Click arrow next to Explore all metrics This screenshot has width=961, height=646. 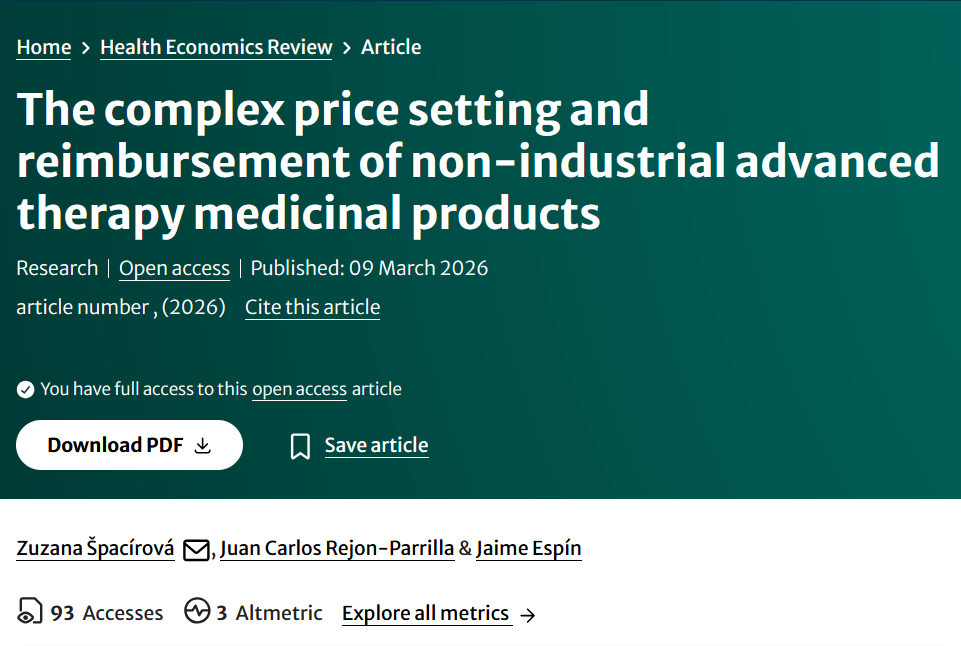tap(528, 614)
